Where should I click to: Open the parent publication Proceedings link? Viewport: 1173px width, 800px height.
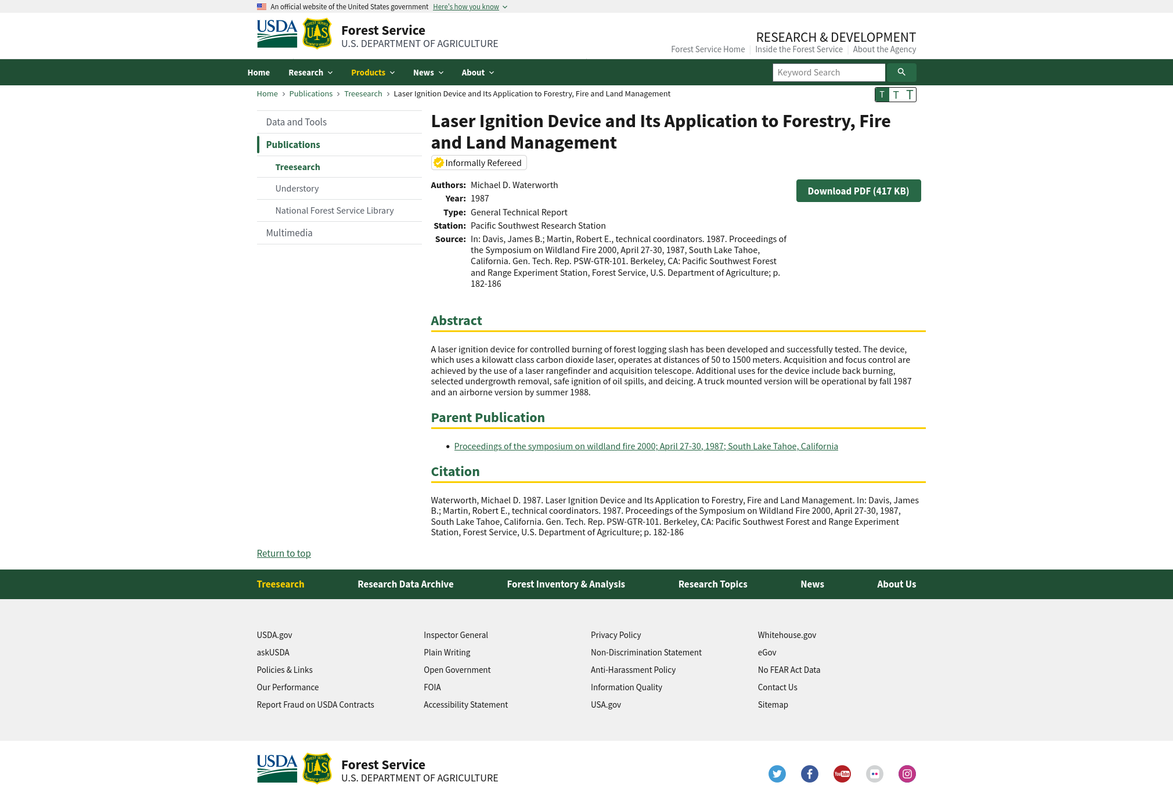tap(646, 446)
